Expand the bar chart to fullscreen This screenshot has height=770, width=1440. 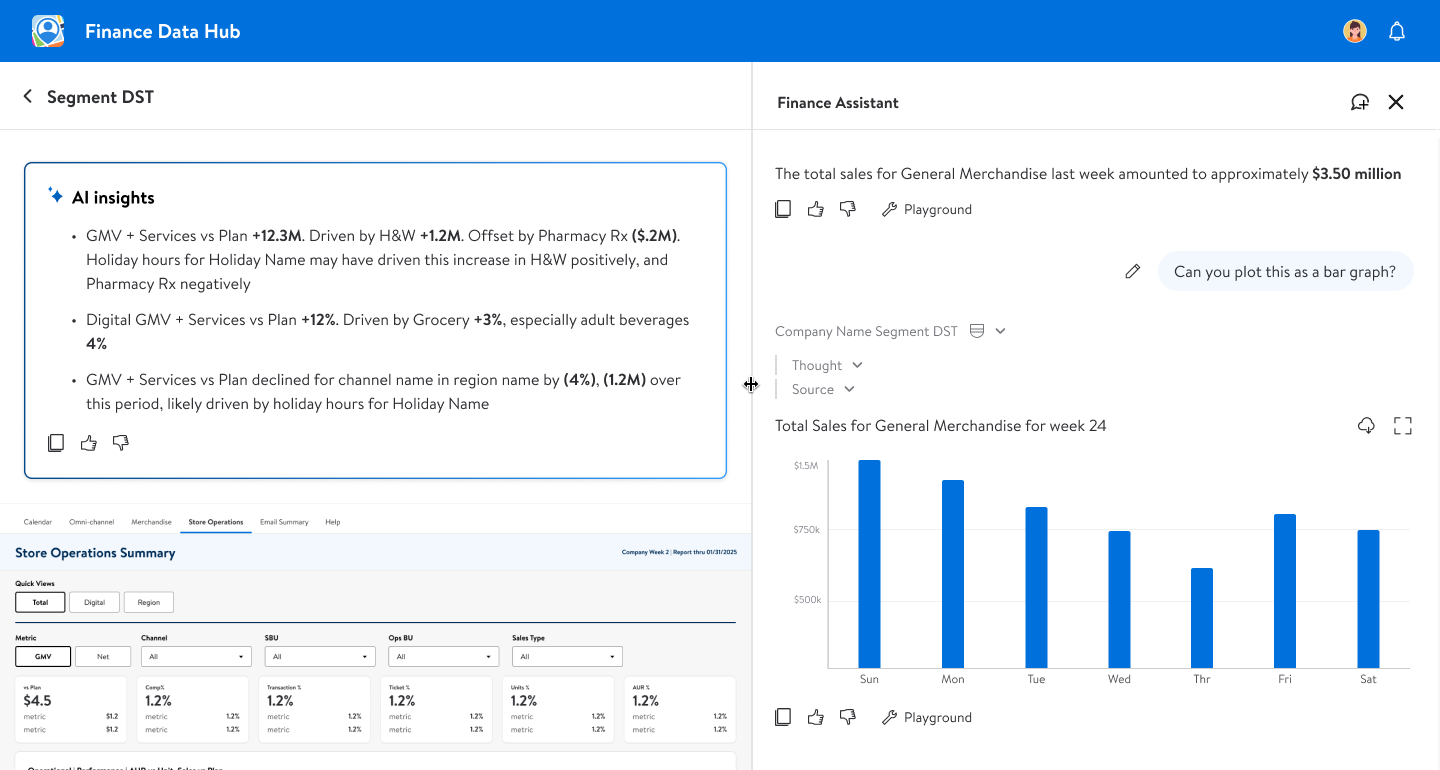(1402, 426)
